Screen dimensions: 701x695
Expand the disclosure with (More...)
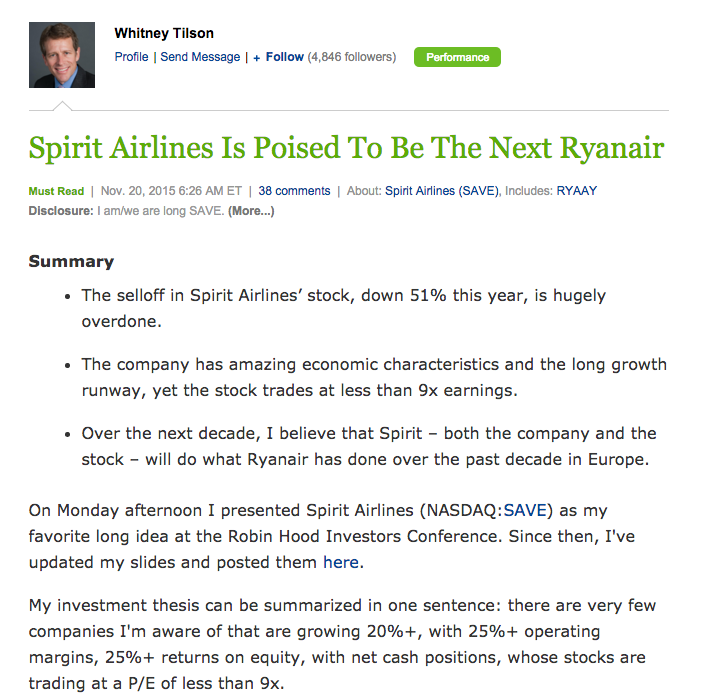point(251,211)
